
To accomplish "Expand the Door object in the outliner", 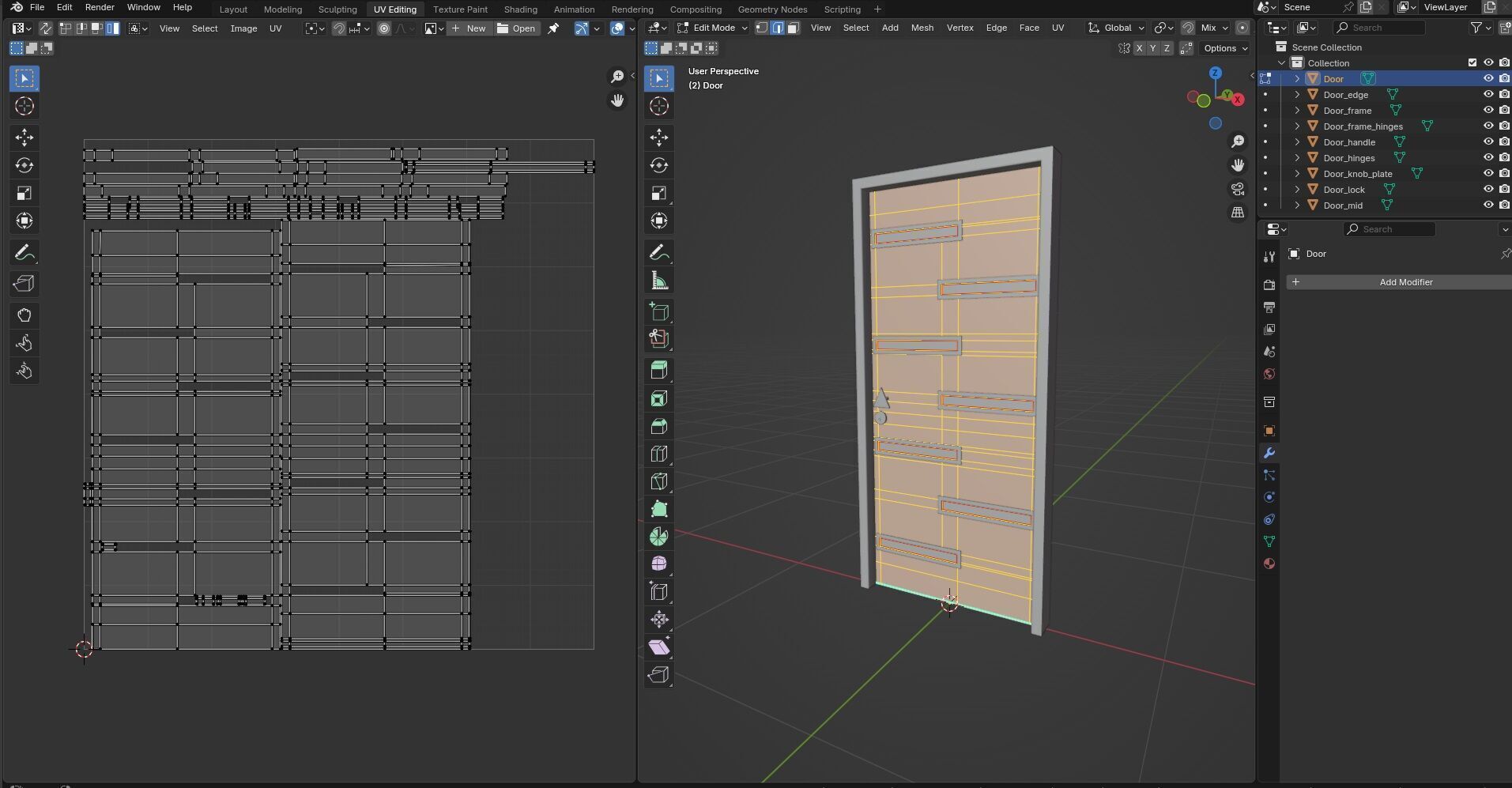I will point(1297,78).
